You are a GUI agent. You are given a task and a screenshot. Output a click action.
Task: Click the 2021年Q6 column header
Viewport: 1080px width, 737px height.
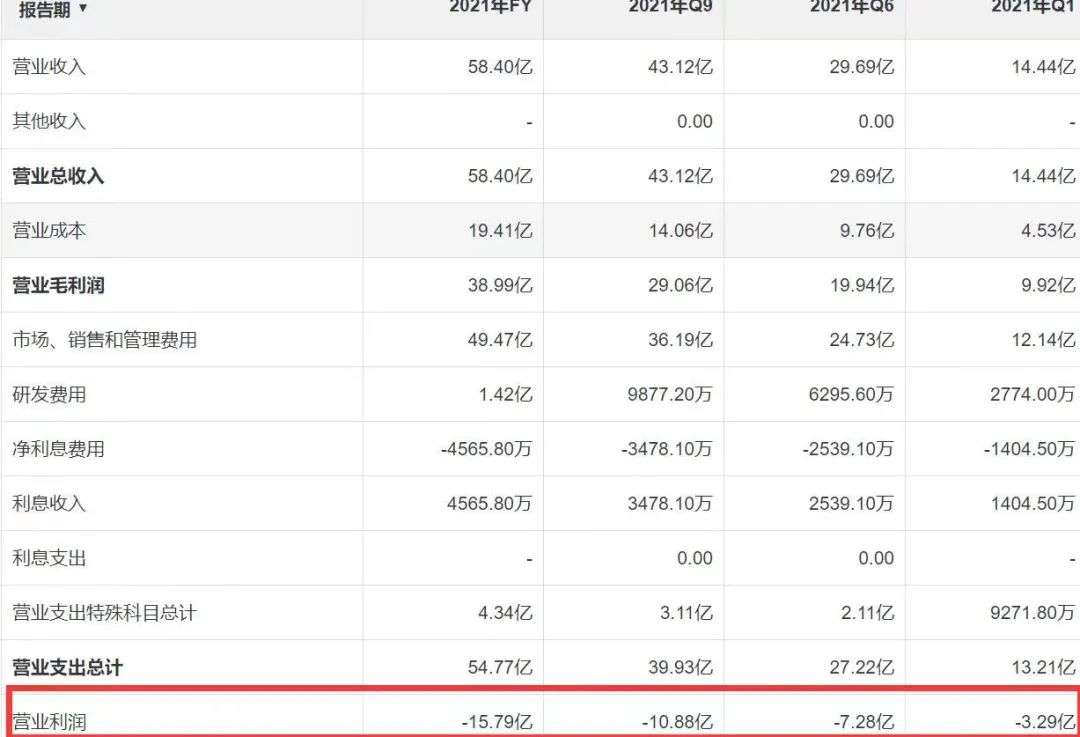851,8
